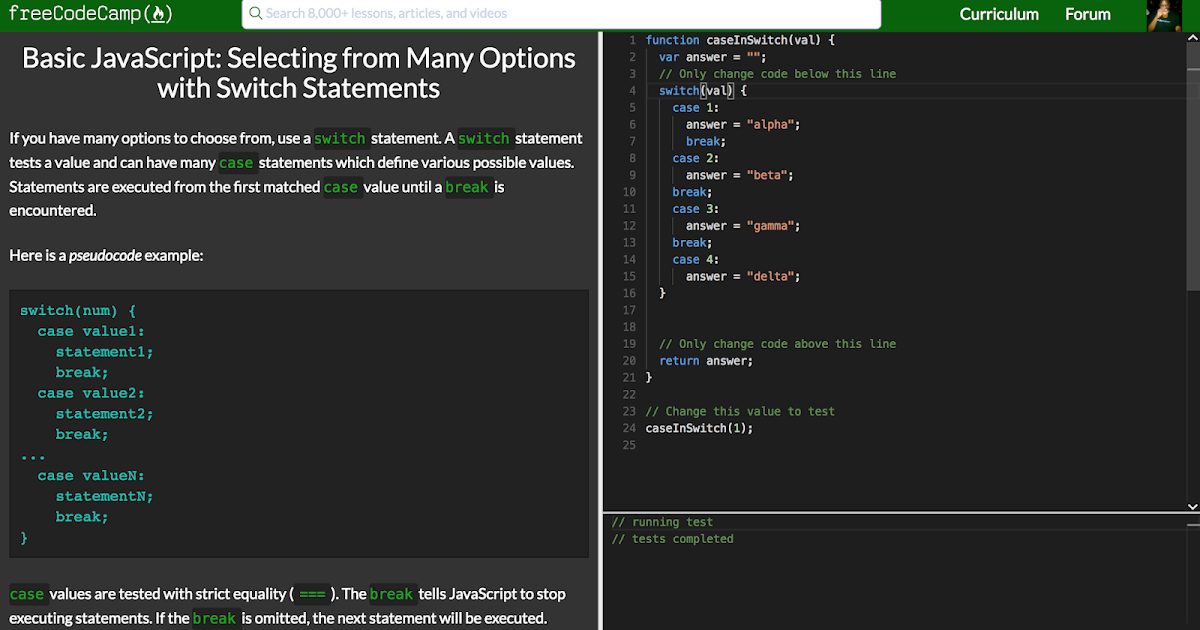Click comment 'Only change code below this line'
Image resolution: width=1200 pixels, height=630 pixels.
point(778,74)
